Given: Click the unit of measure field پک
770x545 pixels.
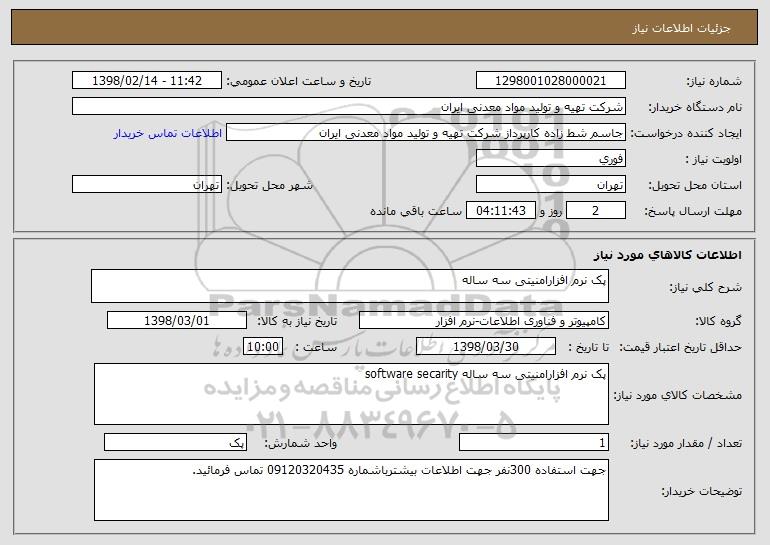Looking at the screenshot, I should [x=175, y=442].
